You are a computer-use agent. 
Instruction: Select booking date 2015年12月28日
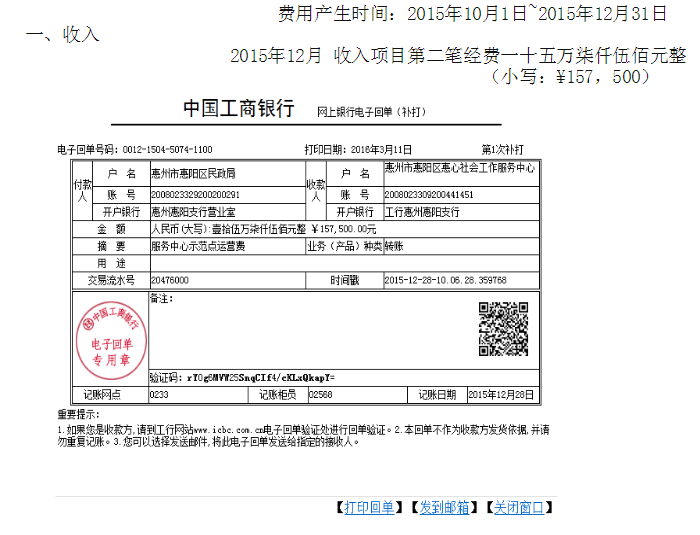500,395
